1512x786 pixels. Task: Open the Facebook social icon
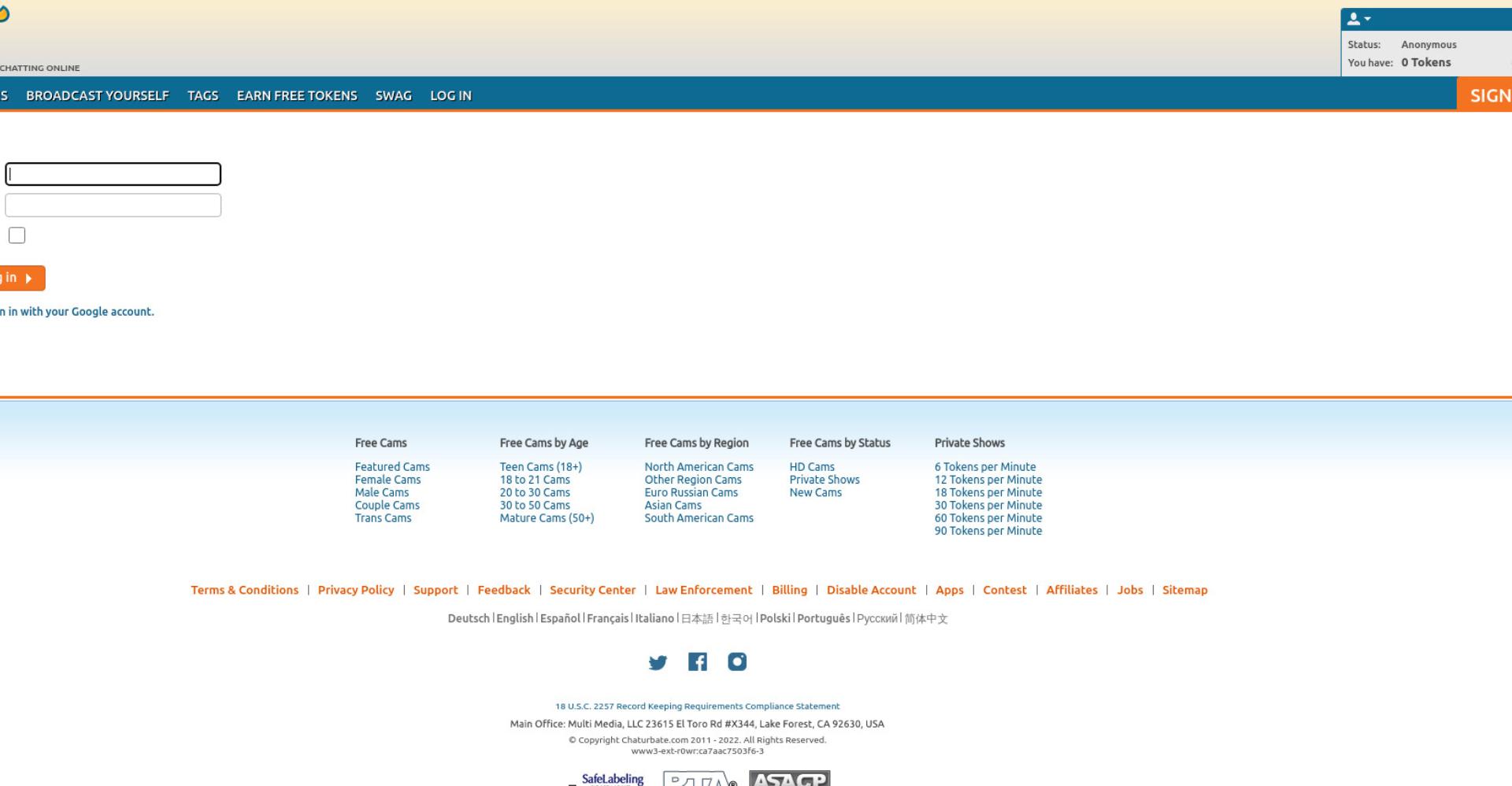[x=697, y=662]
